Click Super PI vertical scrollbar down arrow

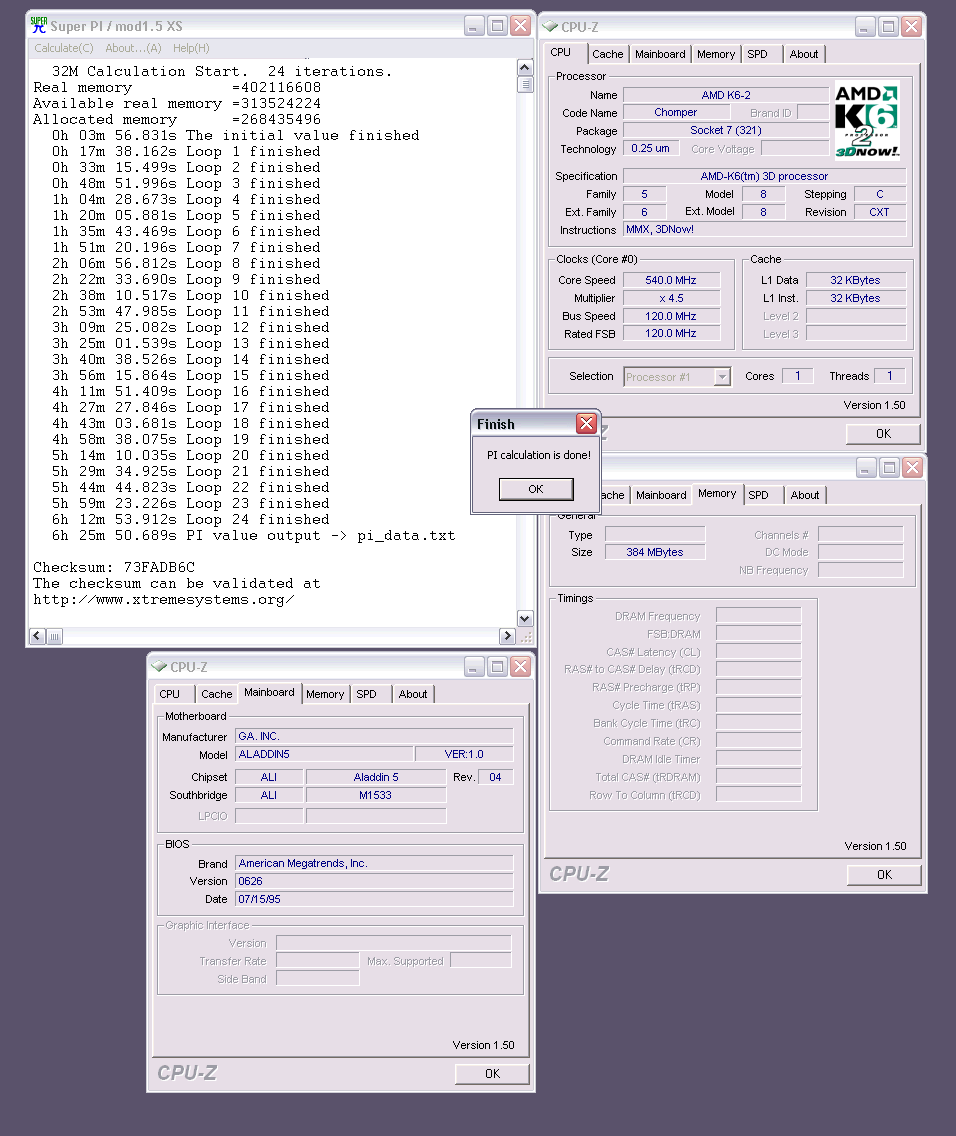pos(526,618)
